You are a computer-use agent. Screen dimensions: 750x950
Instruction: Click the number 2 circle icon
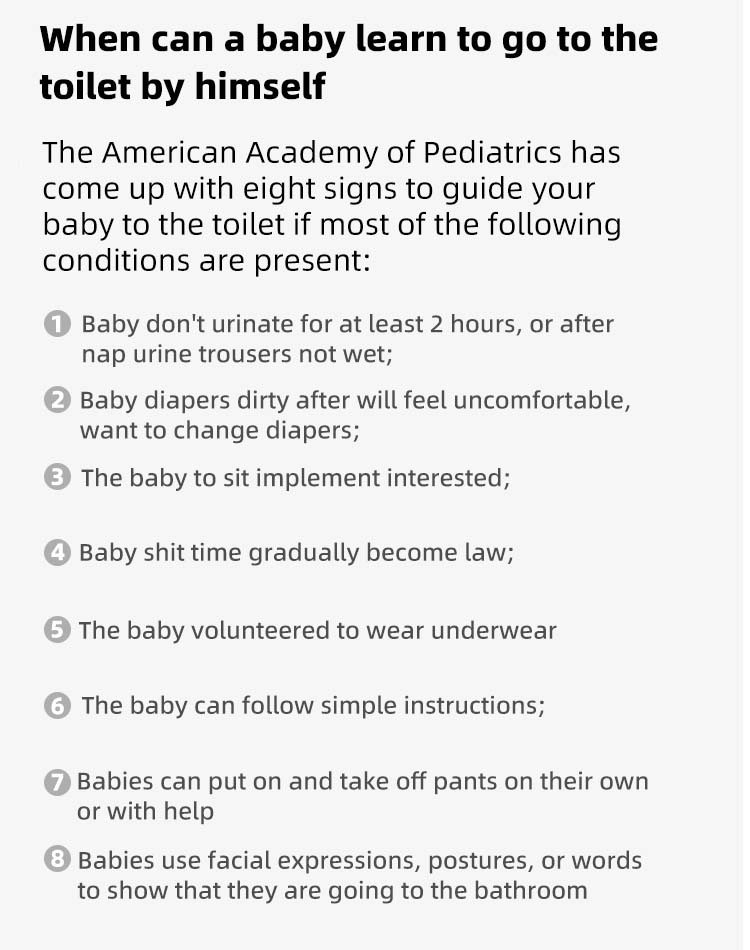click(57, 401)
